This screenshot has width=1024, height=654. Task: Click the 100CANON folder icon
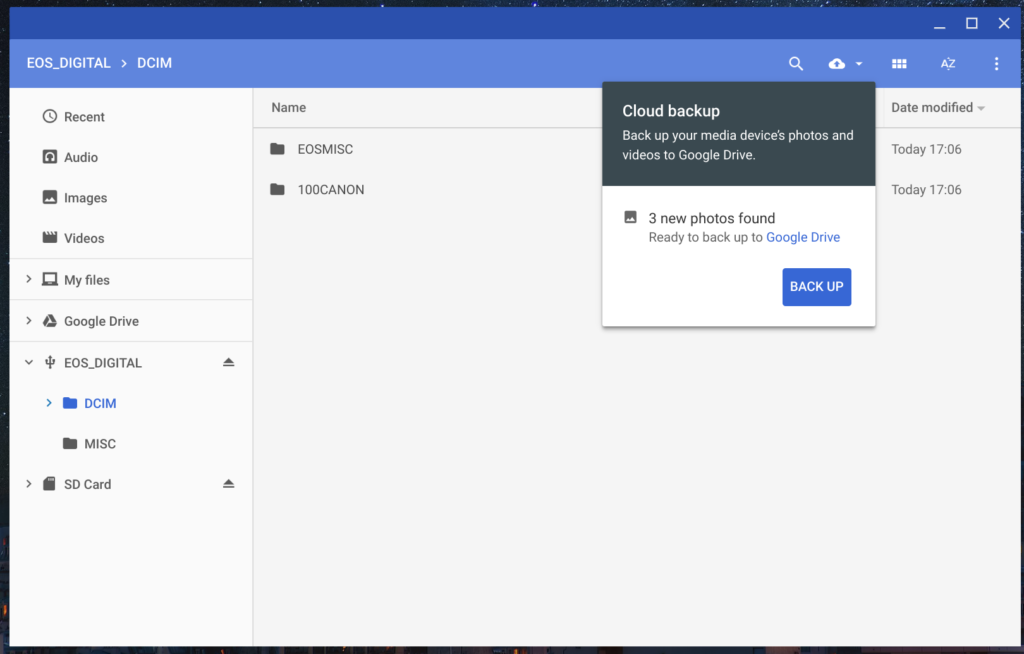pos(278,189)
